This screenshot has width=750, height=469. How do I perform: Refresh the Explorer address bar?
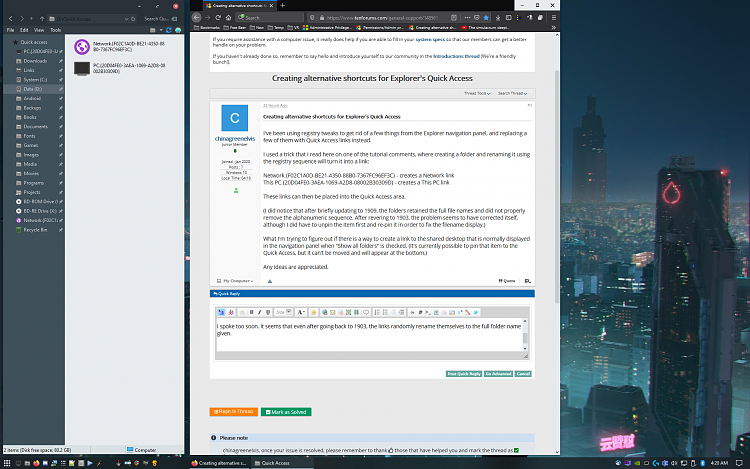133,19
